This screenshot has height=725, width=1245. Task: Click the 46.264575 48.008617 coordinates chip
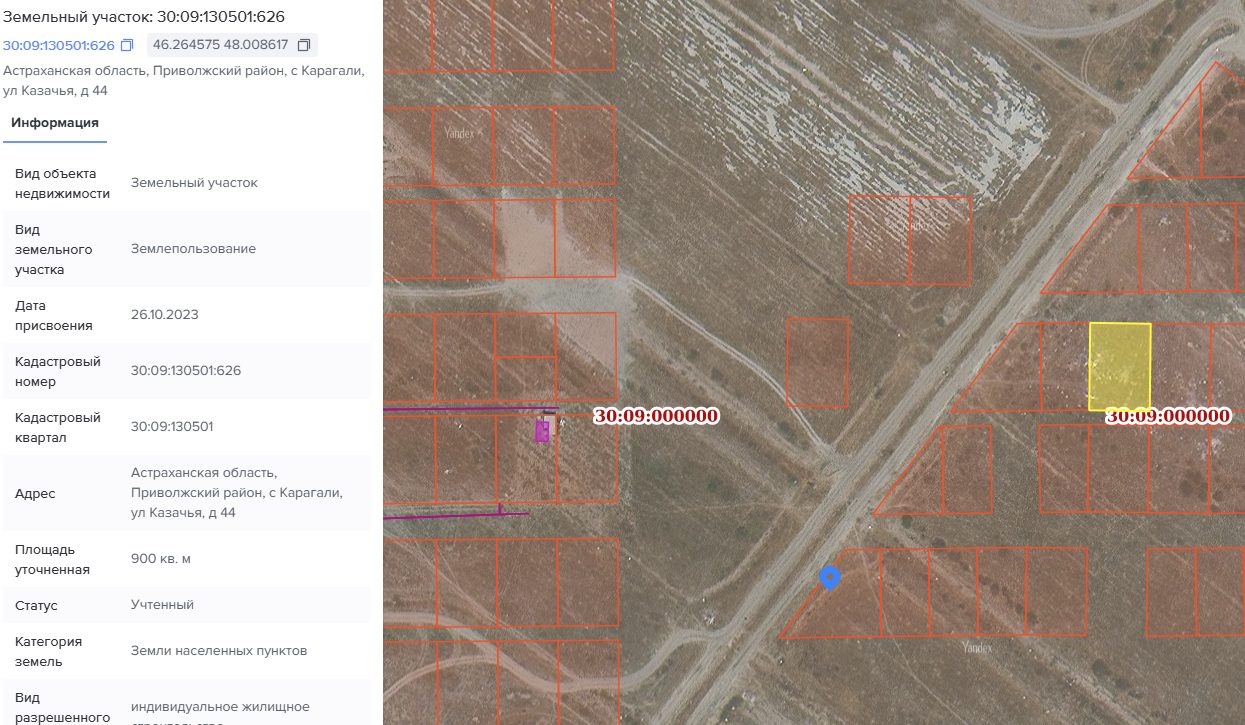(x=232, y=45)
